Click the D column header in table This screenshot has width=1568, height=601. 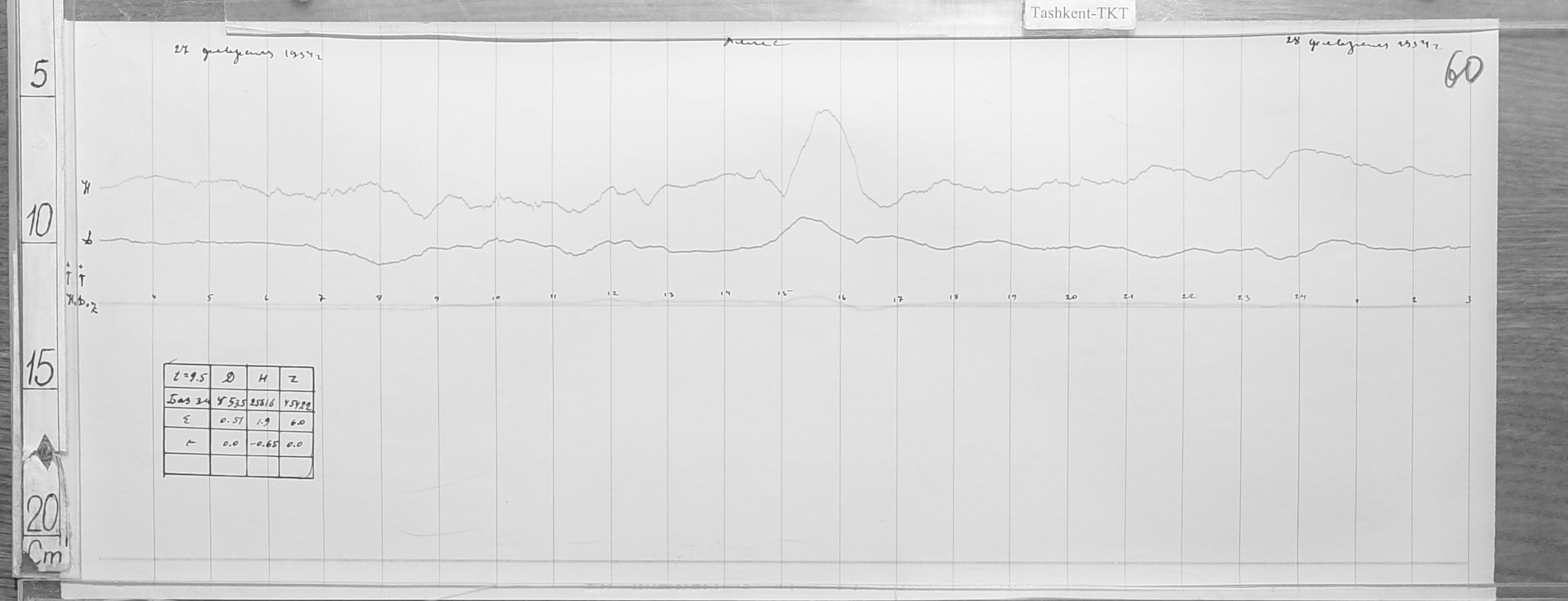pos(228,379)
